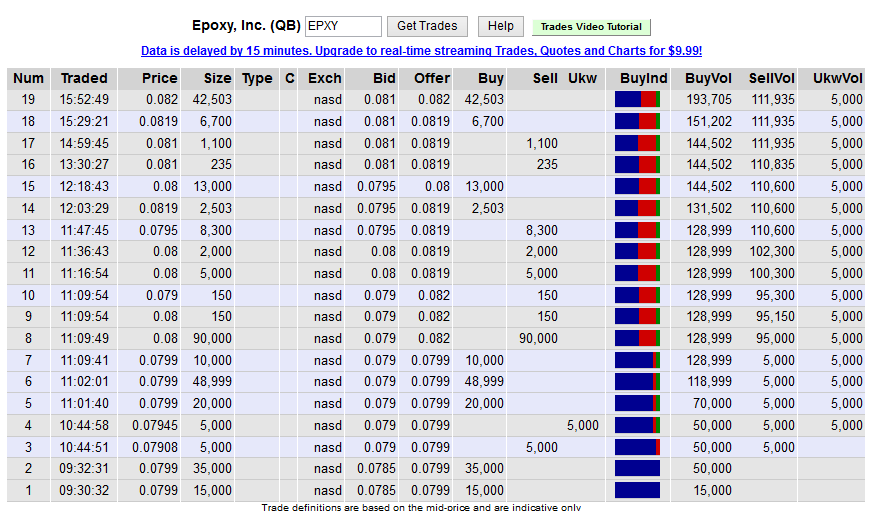This screenshot has width=871, height=511.
Task: Select trade time 11:36:43
Action: [x=84, y=251]
